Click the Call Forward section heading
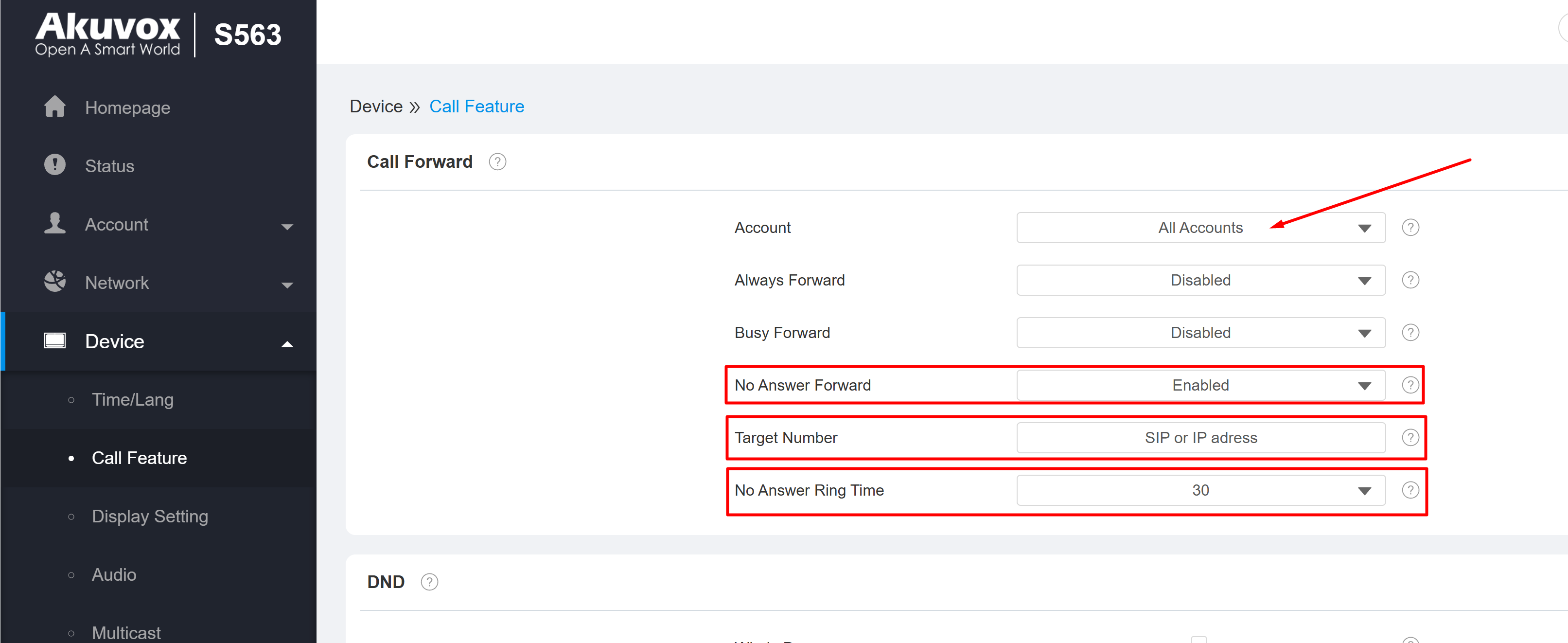The image size is (1568, 643). [x=420, y=162]
